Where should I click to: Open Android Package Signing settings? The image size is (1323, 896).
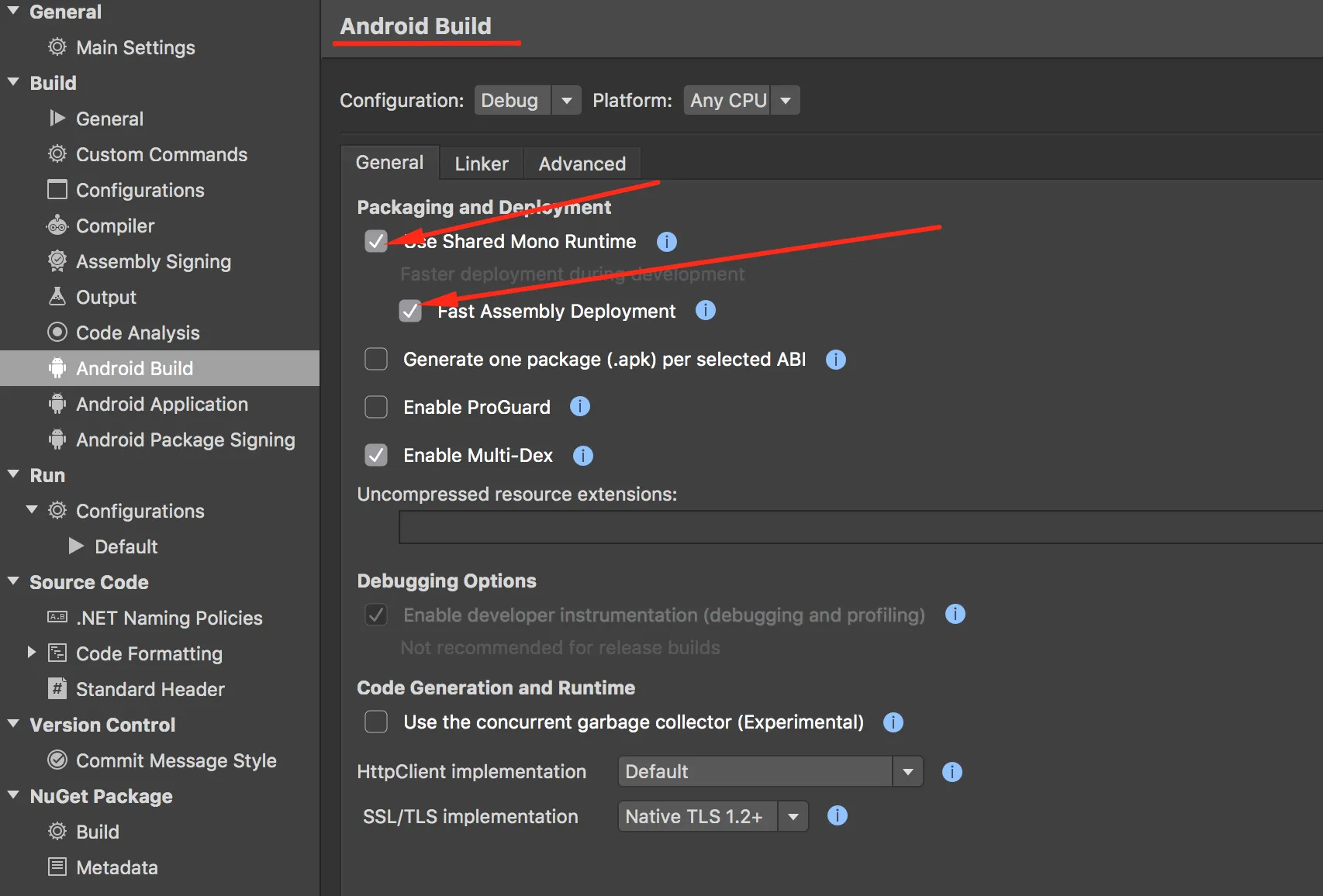pos(185,439)
